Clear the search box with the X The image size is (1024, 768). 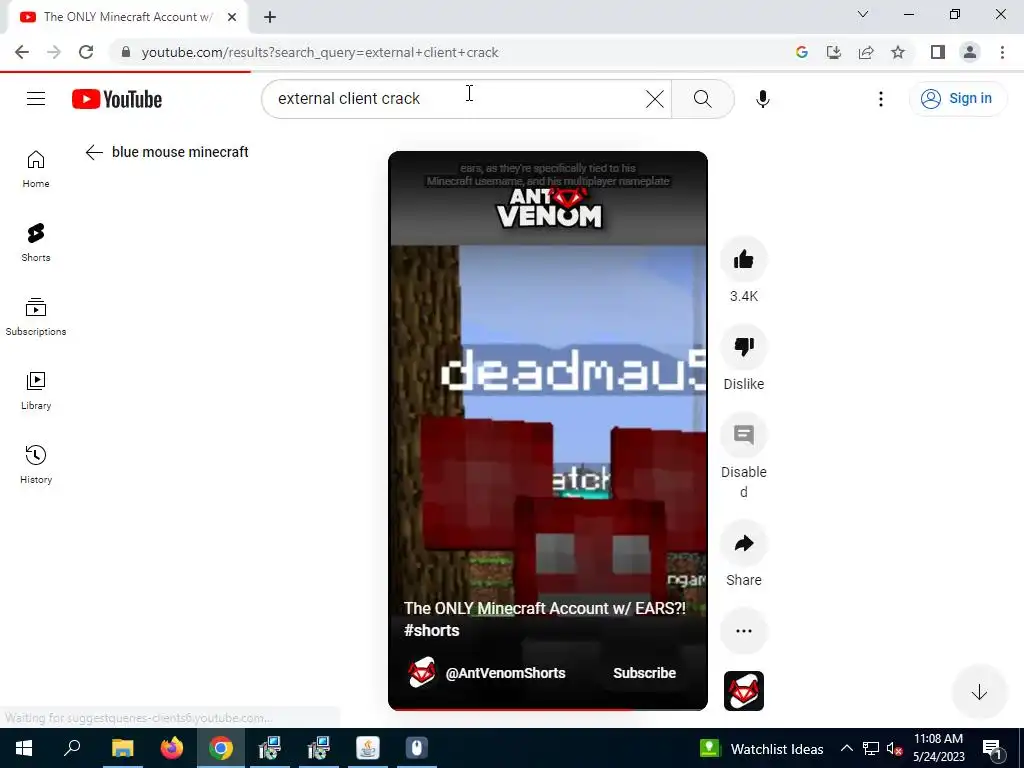pyautogui.click(x=654, y=99)
